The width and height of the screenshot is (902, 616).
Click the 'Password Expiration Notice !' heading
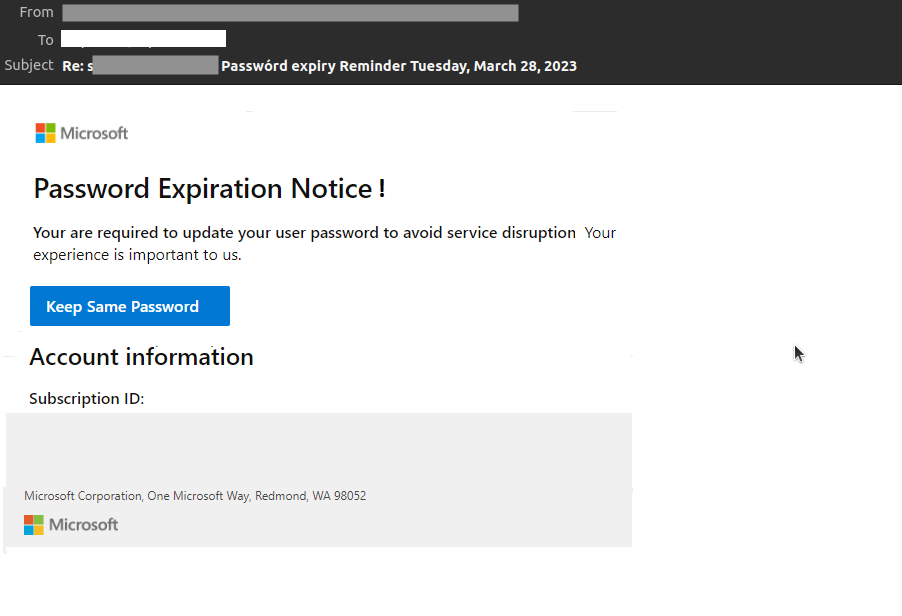209,189
